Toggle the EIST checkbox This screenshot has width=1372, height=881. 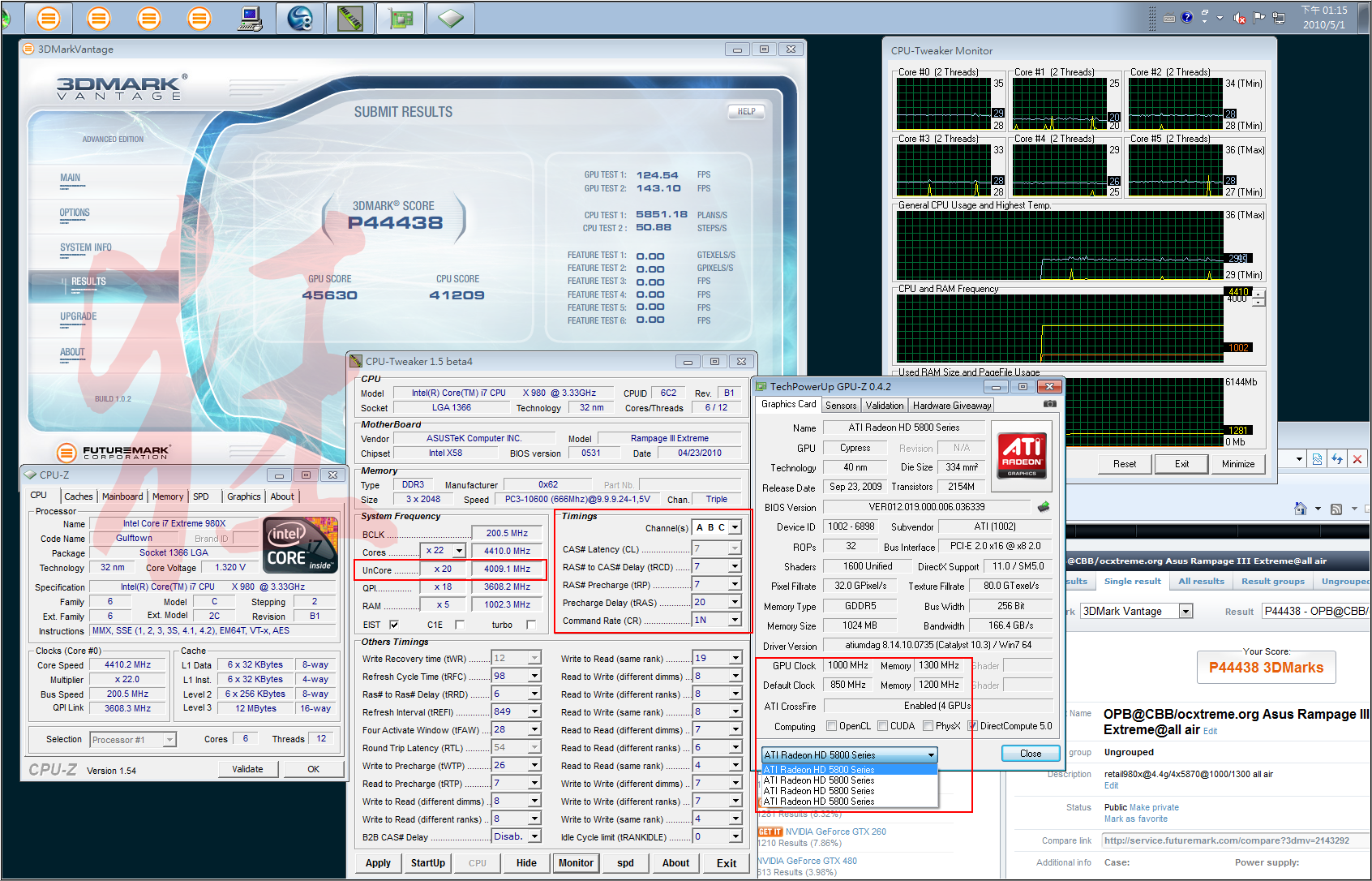coord(394,625)
